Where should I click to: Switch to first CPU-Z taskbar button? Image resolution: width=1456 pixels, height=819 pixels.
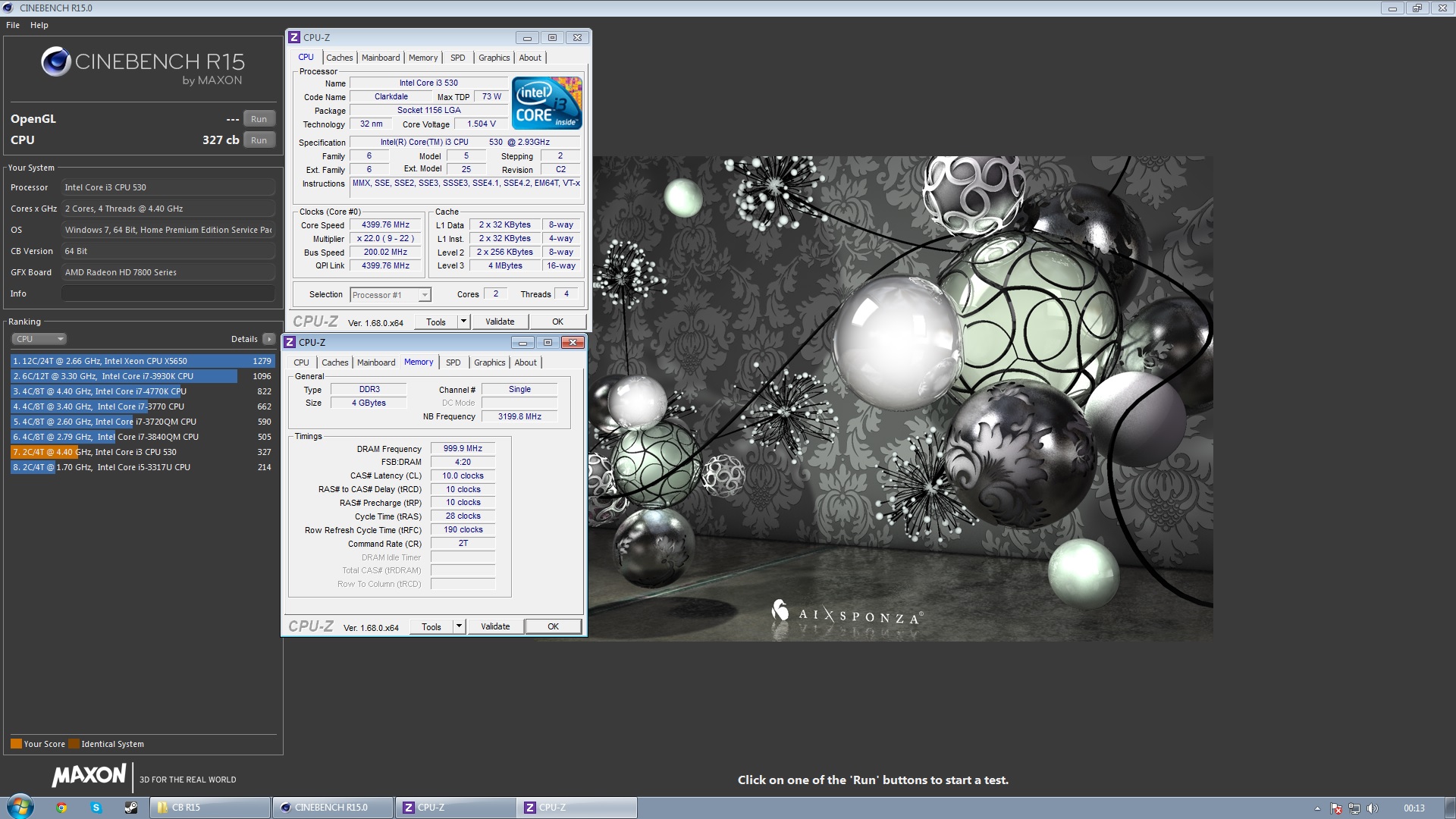[x=455, y=808]
